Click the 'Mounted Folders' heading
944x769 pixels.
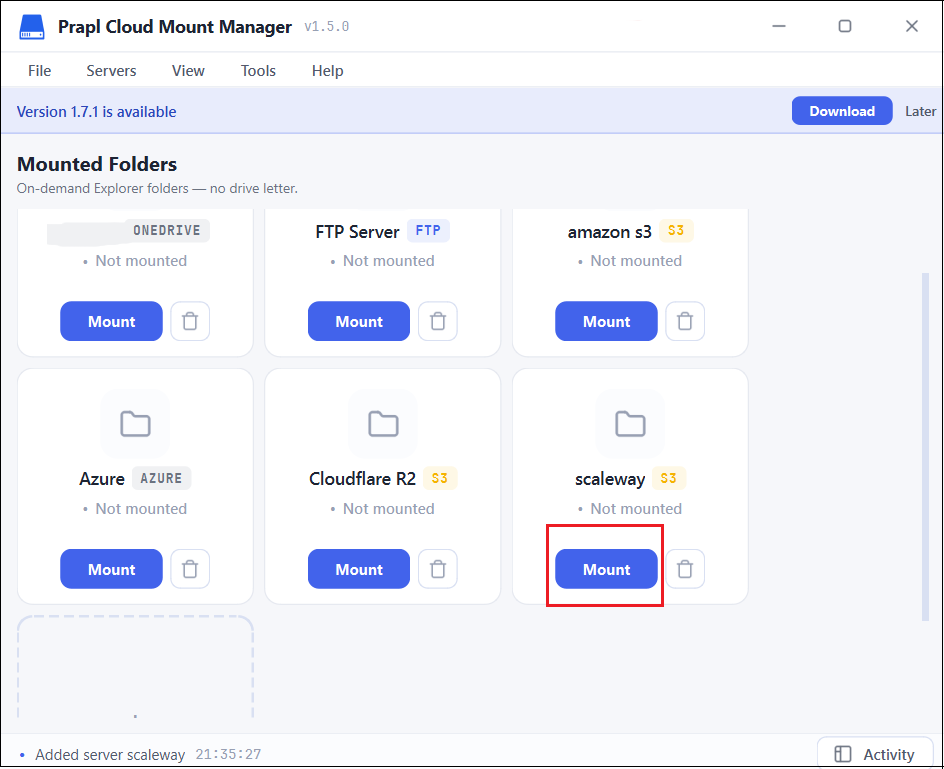(97, 164)
